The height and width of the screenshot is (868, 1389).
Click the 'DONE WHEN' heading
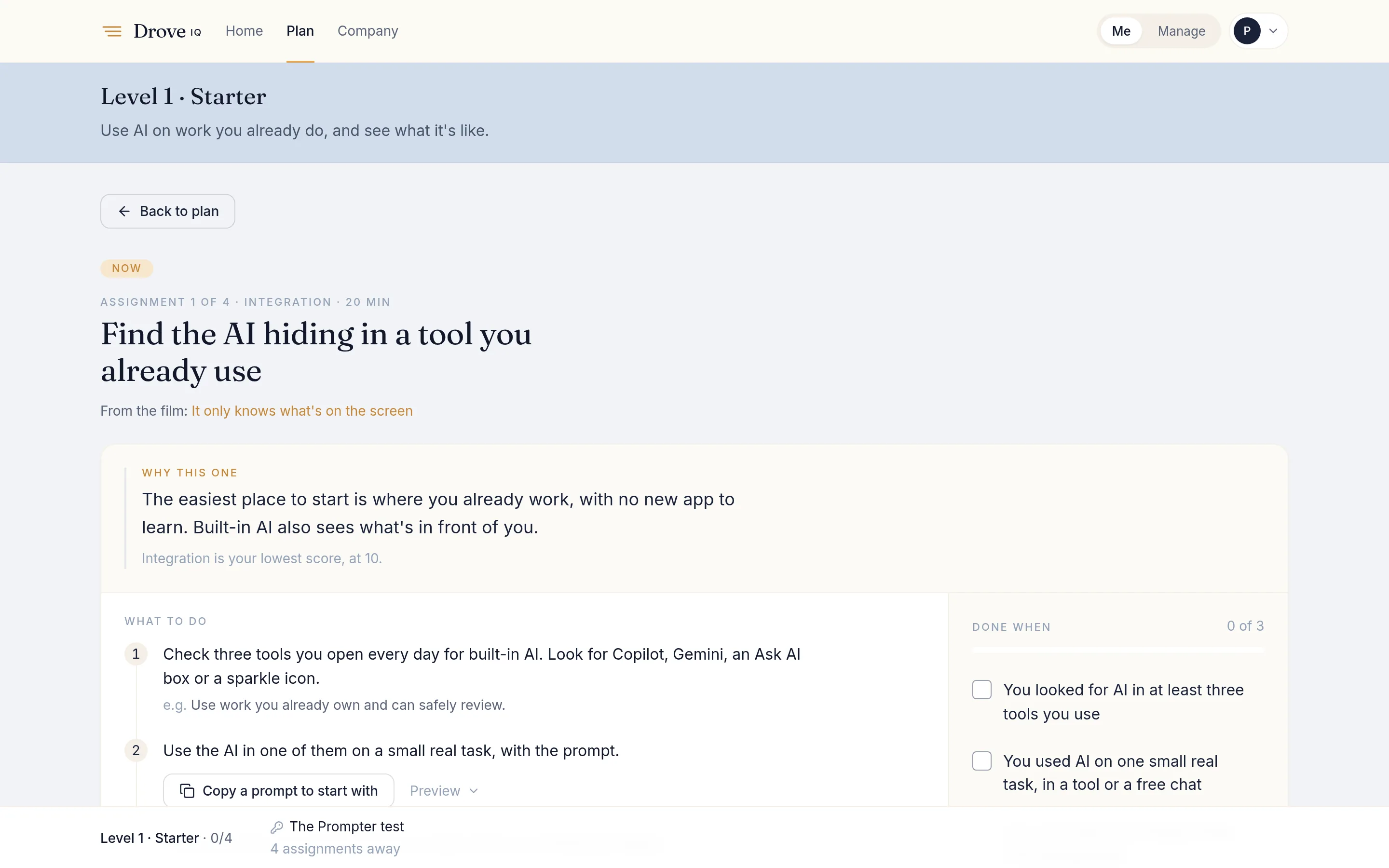pyautogui.click(x=1011, y=627)
